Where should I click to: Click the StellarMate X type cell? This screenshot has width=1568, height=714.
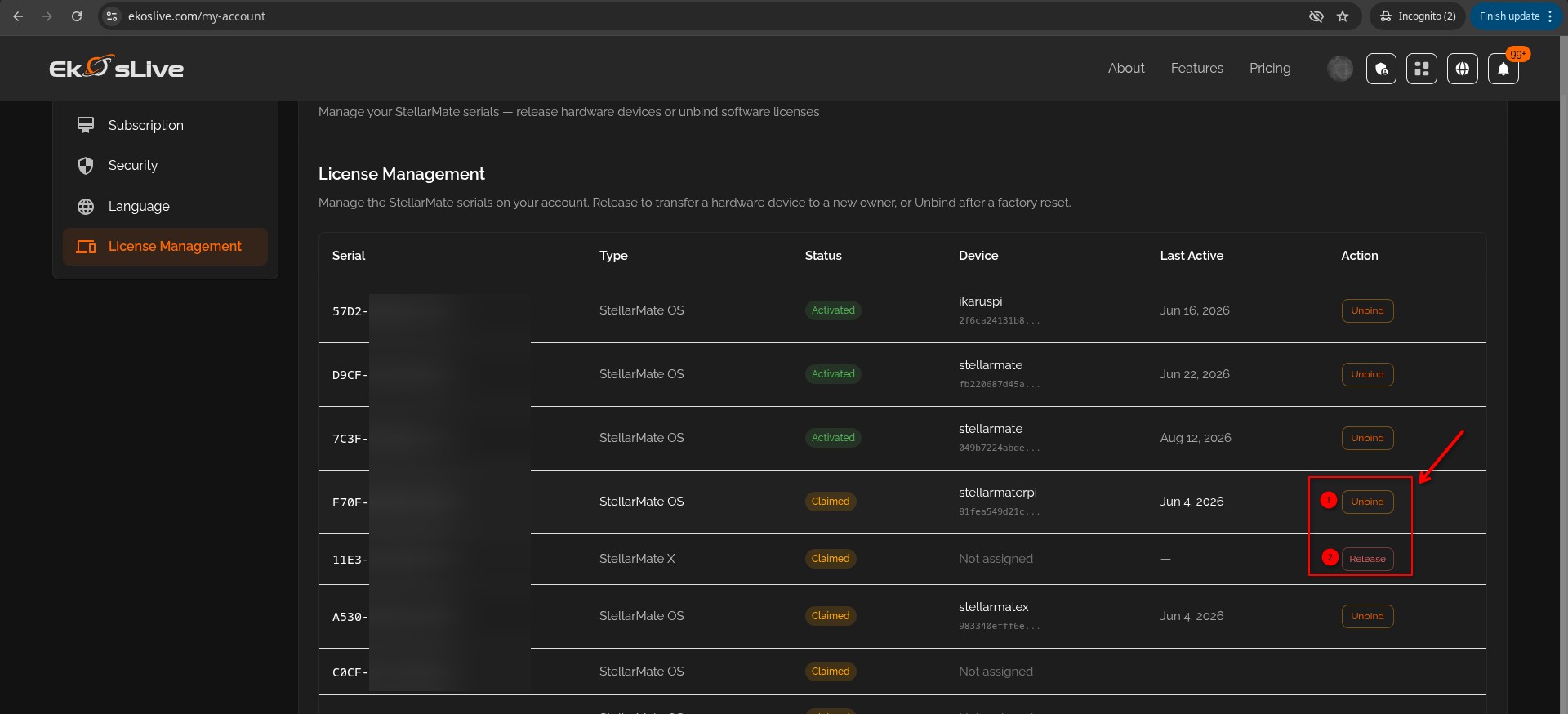tap(637, 559)
